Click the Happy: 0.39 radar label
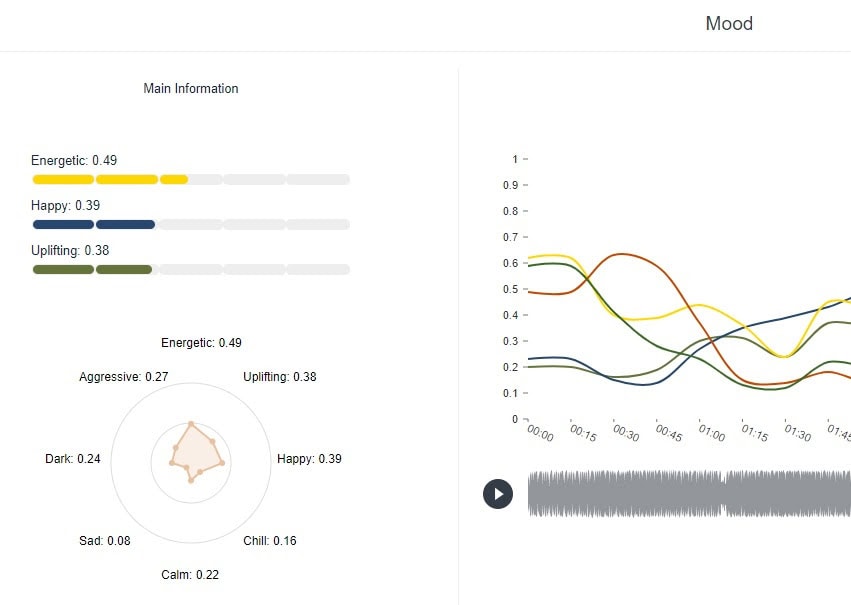 [x=309, y=459]
